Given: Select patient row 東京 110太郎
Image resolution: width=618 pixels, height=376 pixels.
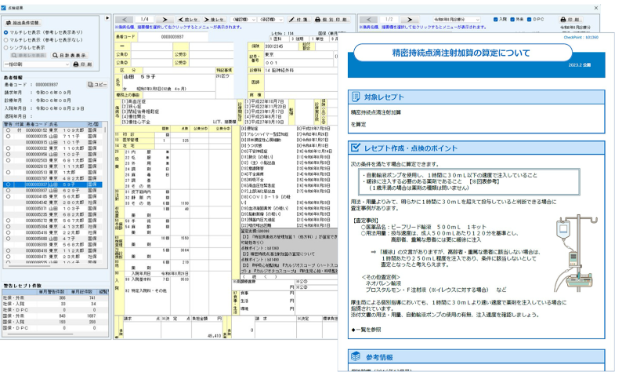Looking at the screenshot, I should pyautogui.click(x=52, y=148).
